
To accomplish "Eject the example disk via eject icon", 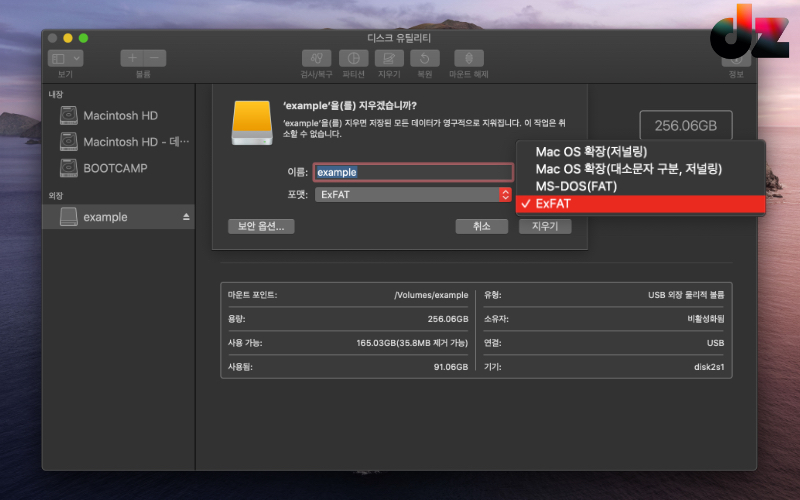I will click(x=186, y=217).
